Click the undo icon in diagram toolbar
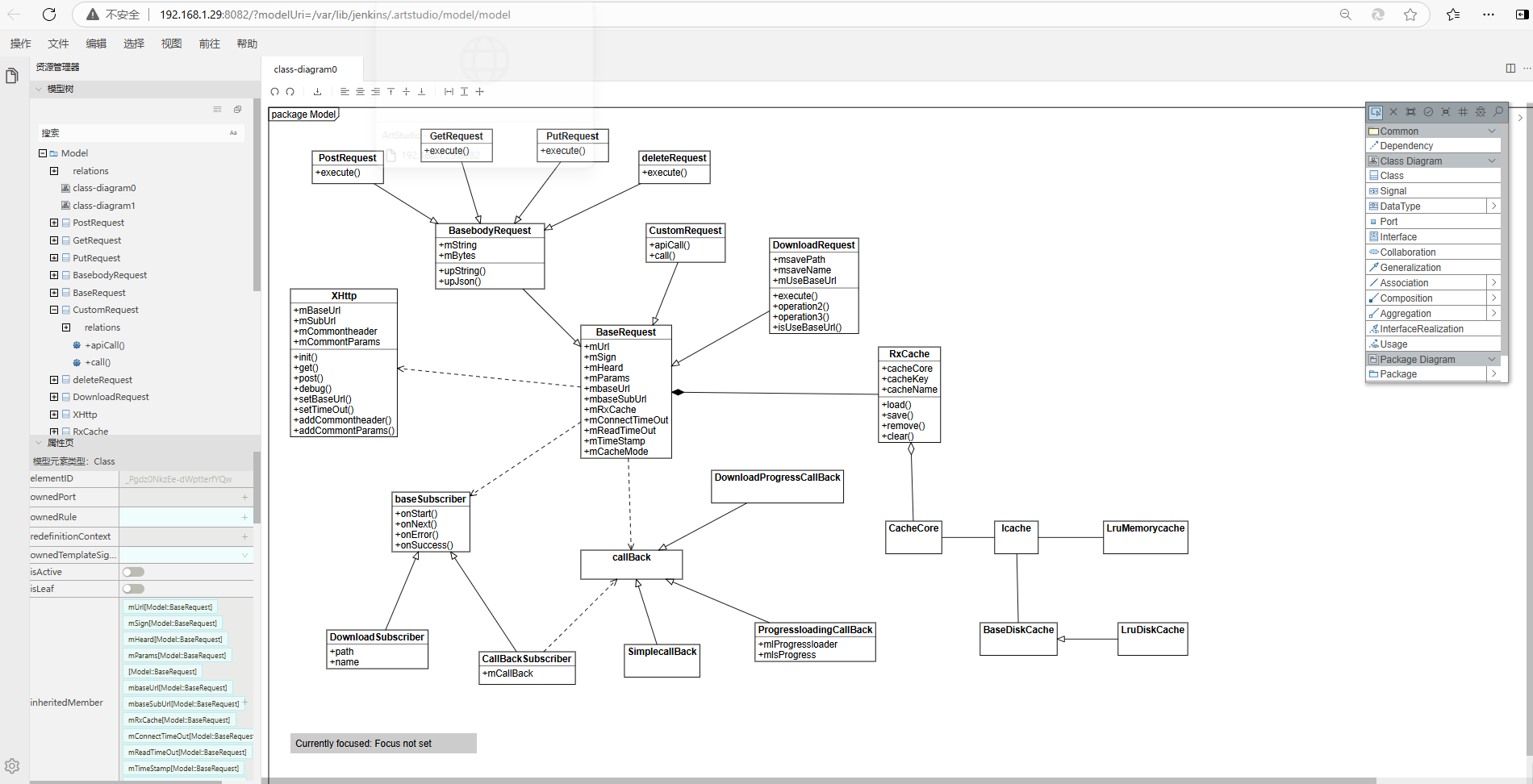This screenshot has height=784, width=1533. click(x=274, y=92)
